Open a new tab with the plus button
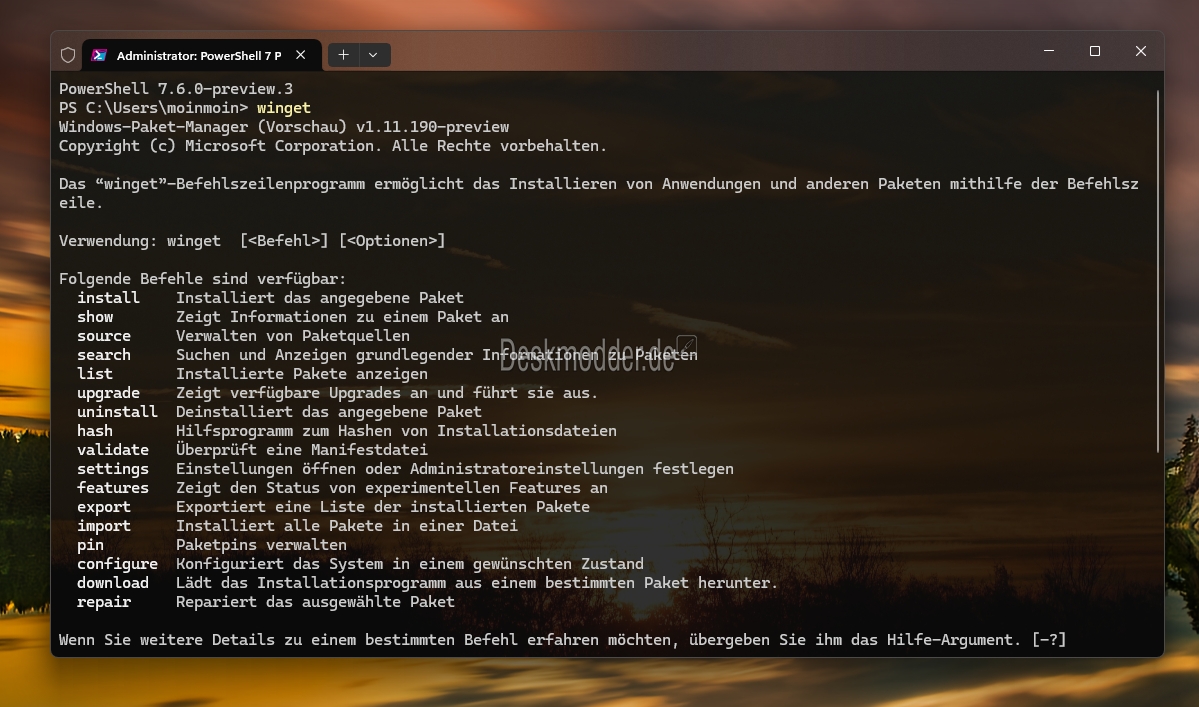The height and width of the screenshot is (707, 1199). tap(343, 55)
